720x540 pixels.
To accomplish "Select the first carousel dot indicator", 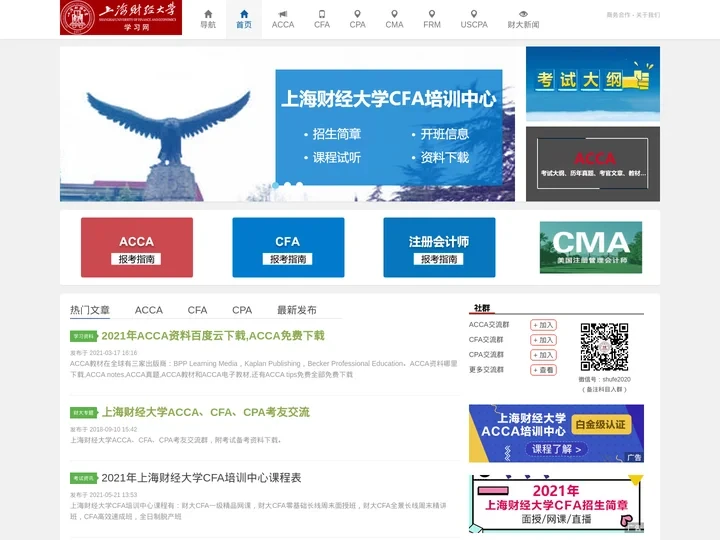I will (x=276, y=185).
